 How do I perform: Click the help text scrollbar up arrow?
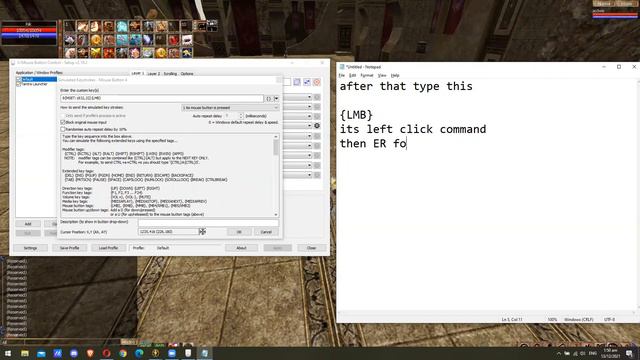click(x=276, y=137)
